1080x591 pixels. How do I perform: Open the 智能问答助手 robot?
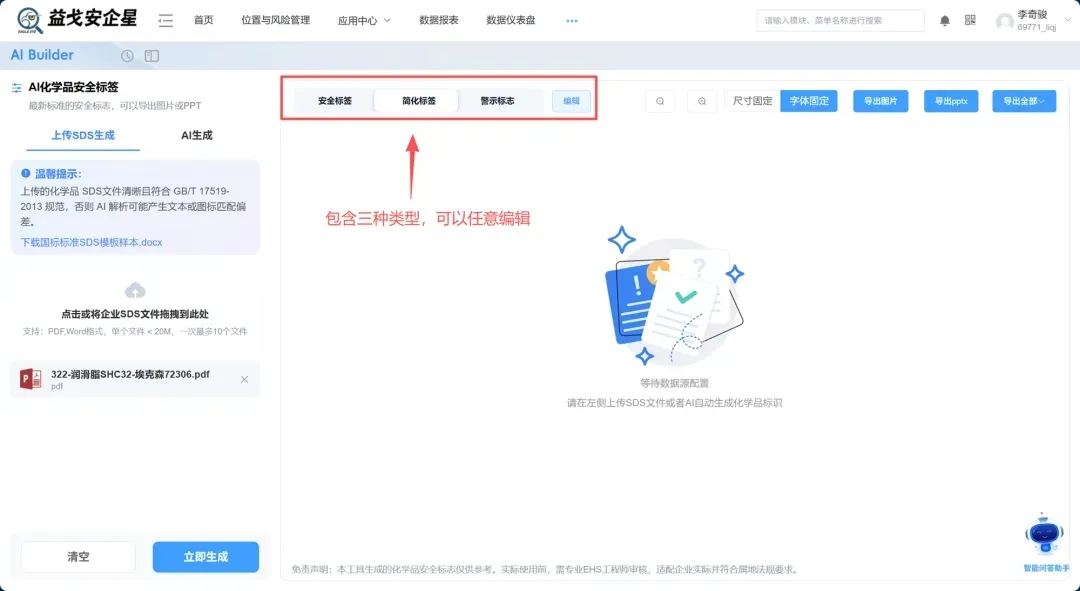(1045, 538)
